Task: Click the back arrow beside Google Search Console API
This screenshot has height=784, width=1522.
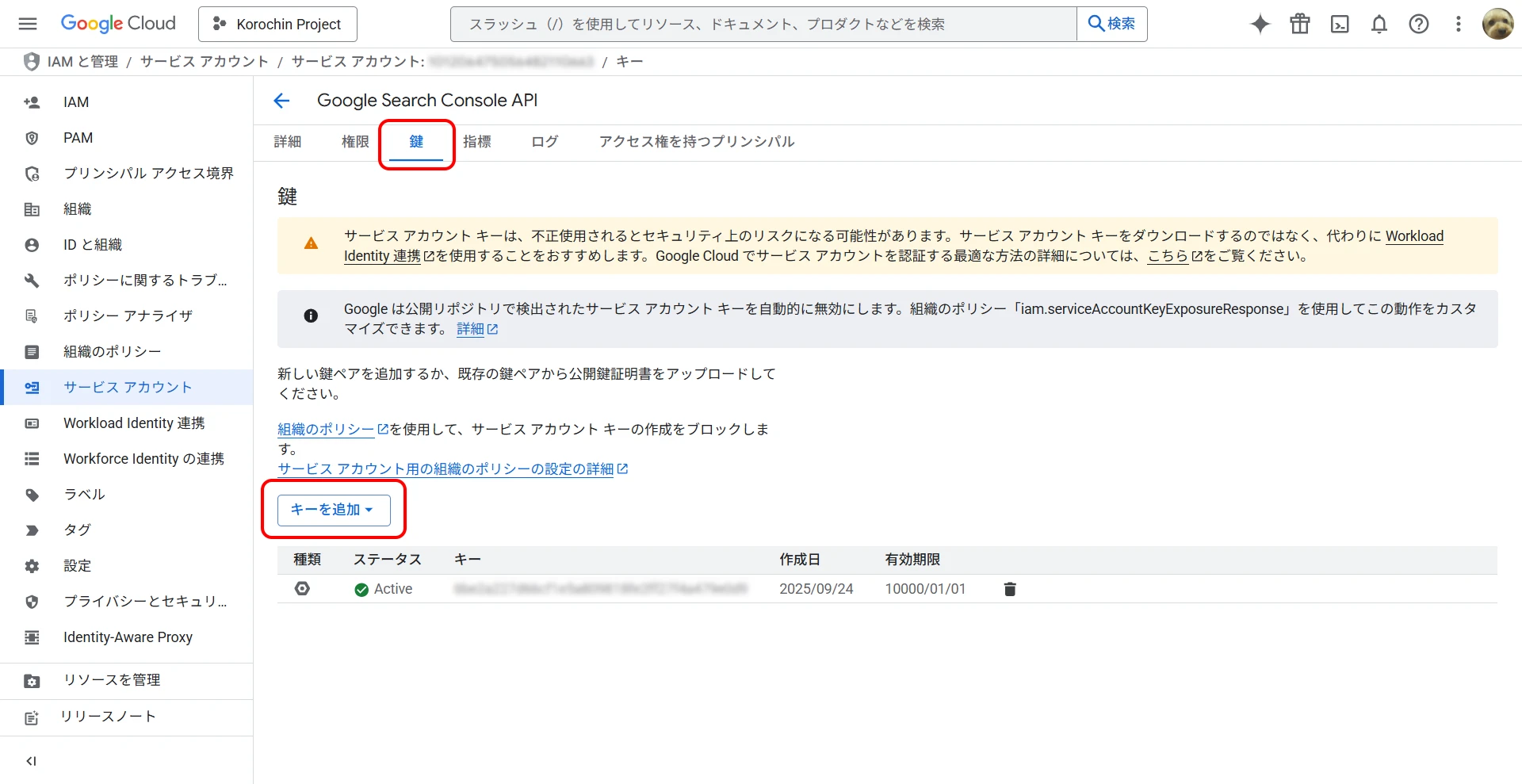Action: (281, 101)
